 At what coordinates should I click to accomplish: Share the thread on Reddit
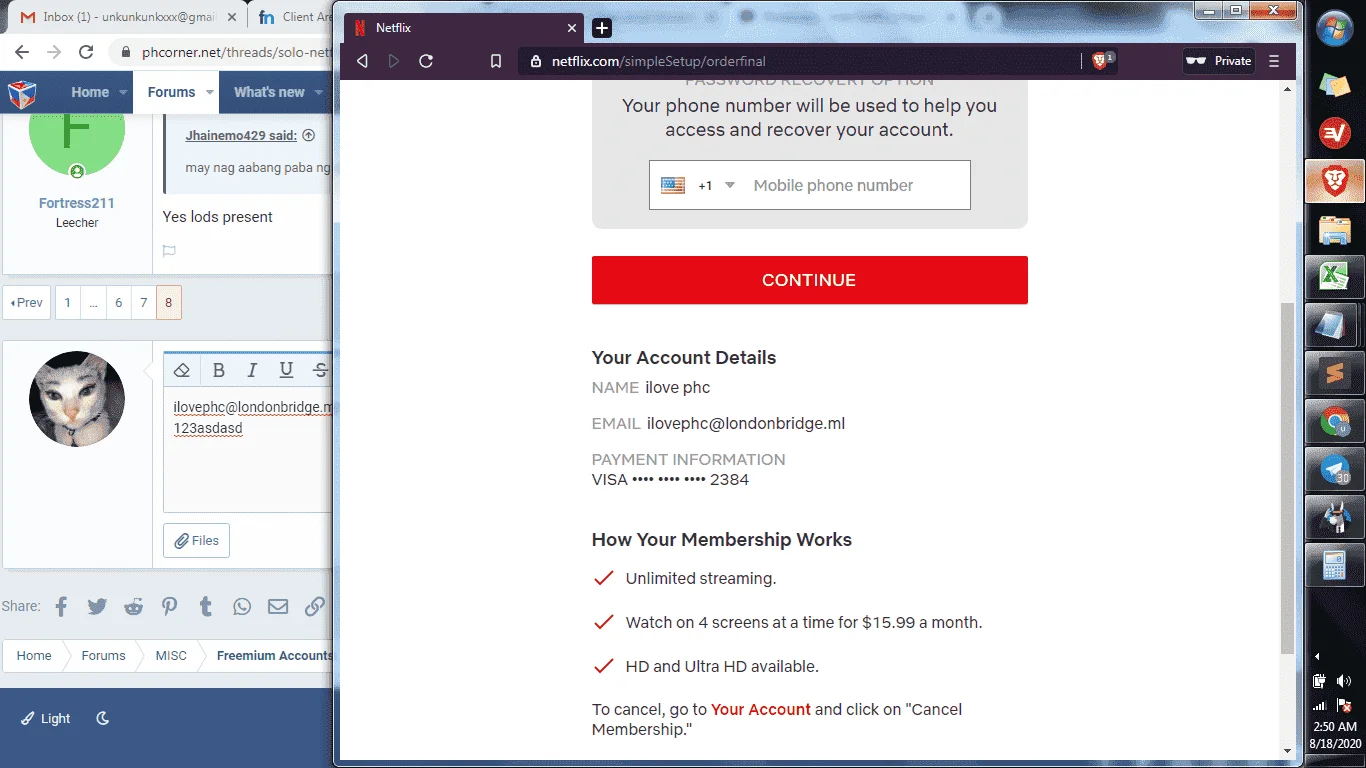[133, 606]
